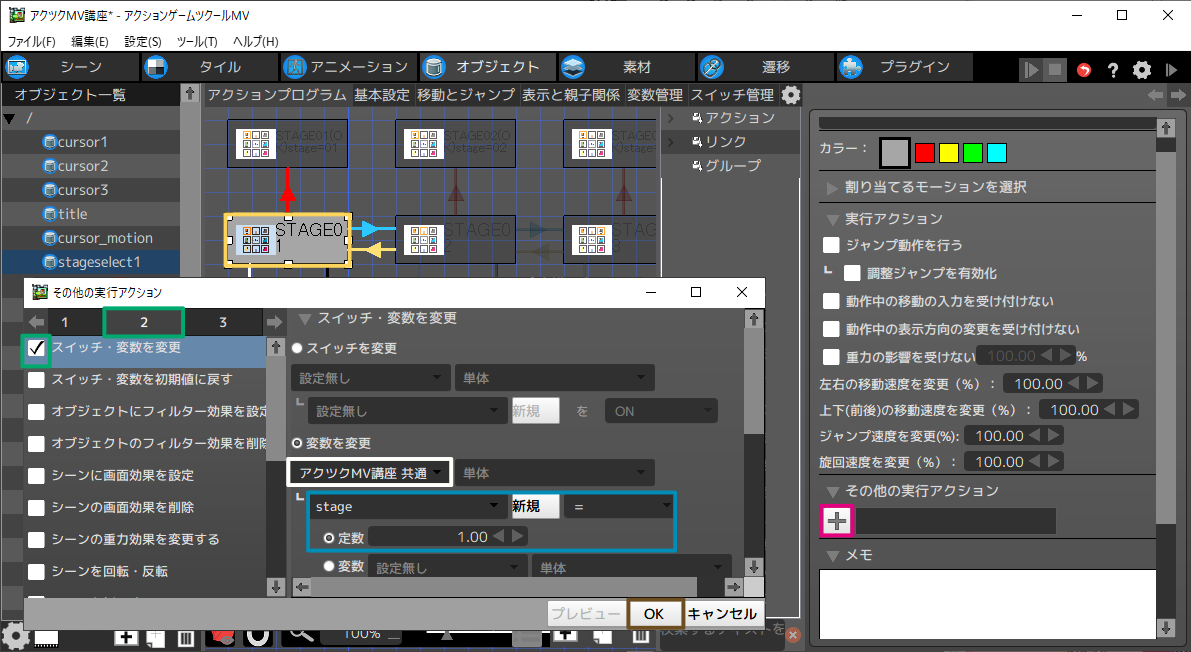Collapse the 実行アクション section
The image size is (1191, 652).
pyautogui.click(x=832, y=219)
